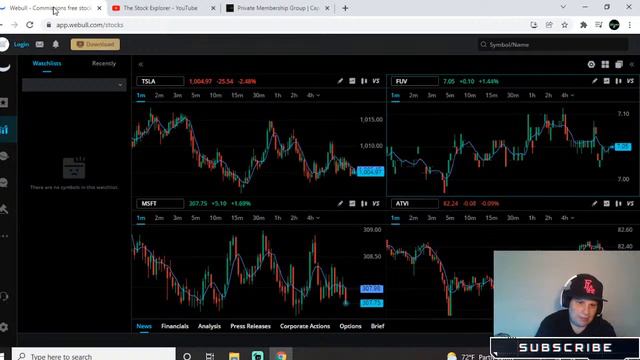640x360 pixels.
Task: Edit the ATVI ticker symbol box
Action: [415, 203]
